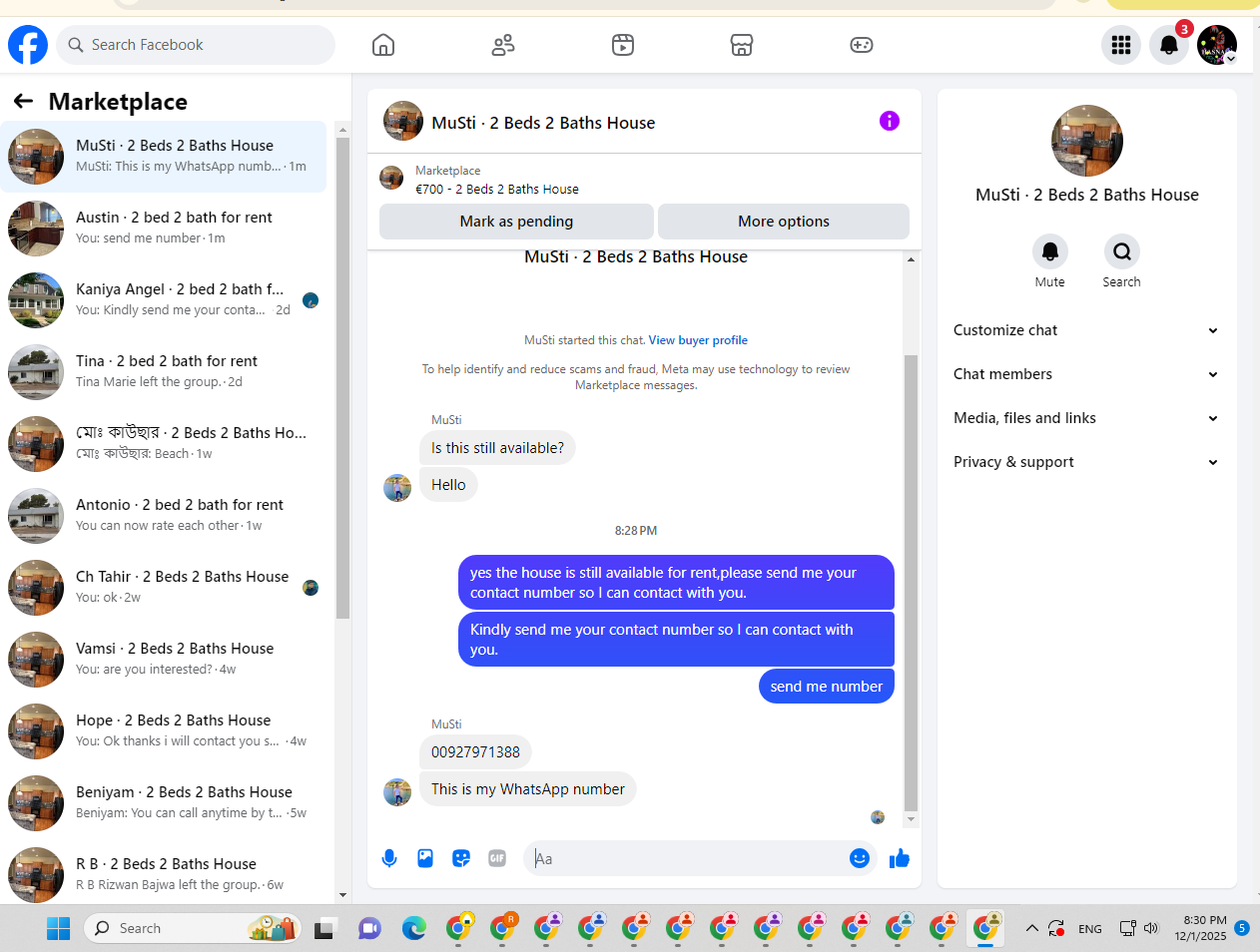Open the account profile picture menu
Viewport: 1260px width, 952px height.
(x=1217, y=45)
